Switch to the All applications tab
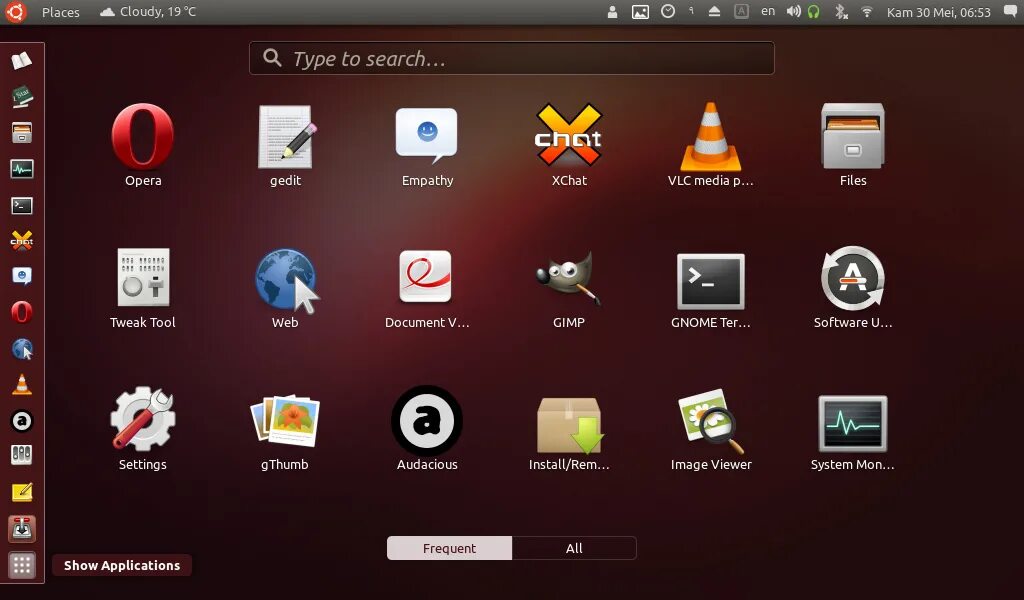Image resolution: width=1024 pixels, height=600 pixels. point(574,548)
